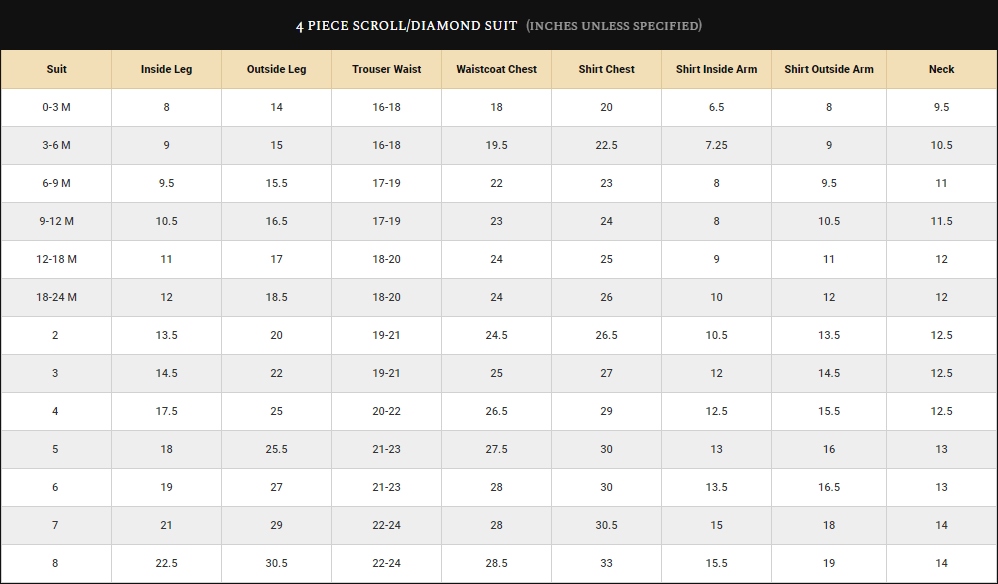
Task: Click the 'Shirt Outside Arm' column header
Action: (828, 70)
